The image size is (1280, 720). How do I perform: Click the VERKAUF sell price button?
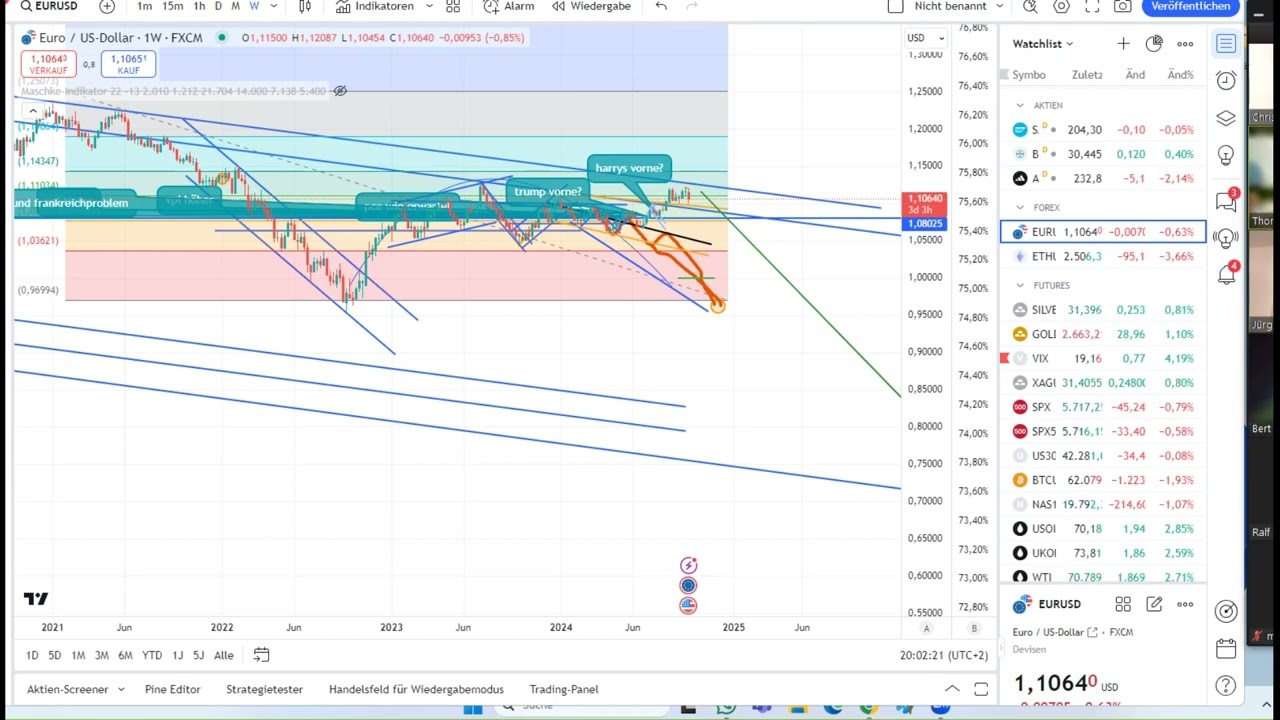tap(48, 64)
